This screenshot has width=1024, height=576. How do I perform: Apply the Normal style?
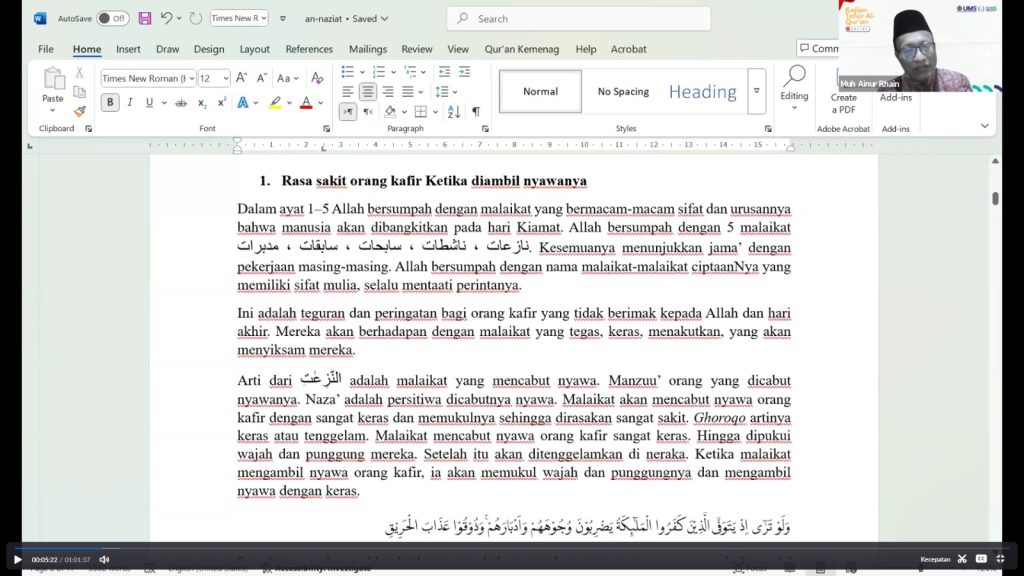tap(540, 91)
